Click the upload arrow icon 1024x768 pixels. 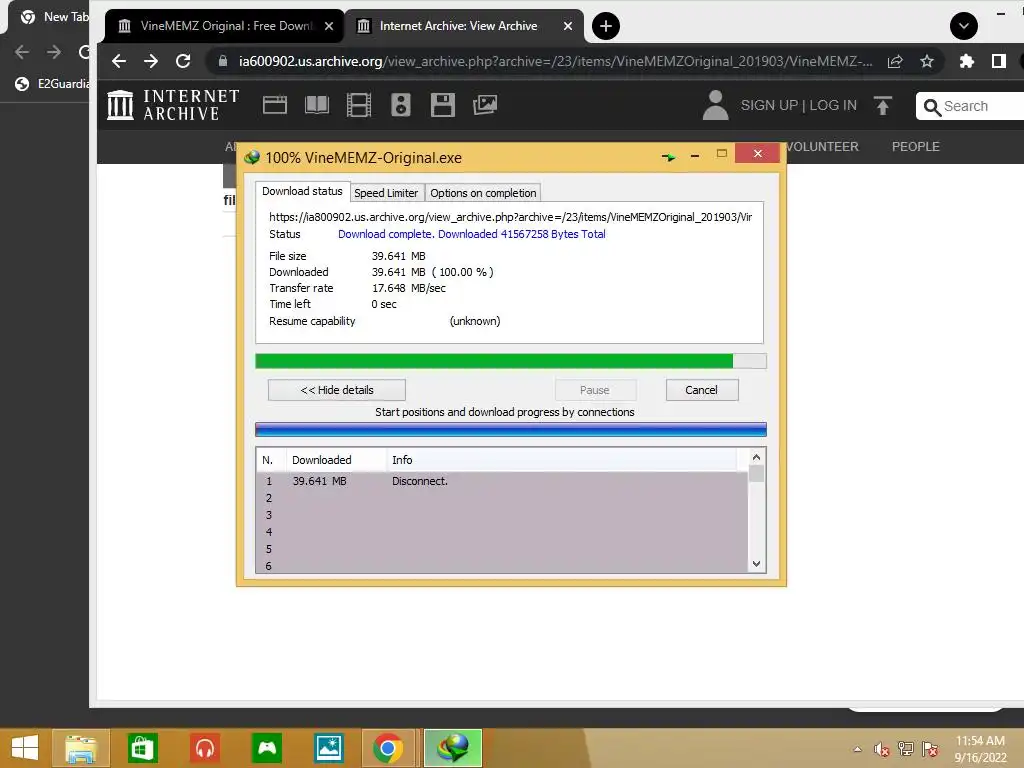click(883, 105)
